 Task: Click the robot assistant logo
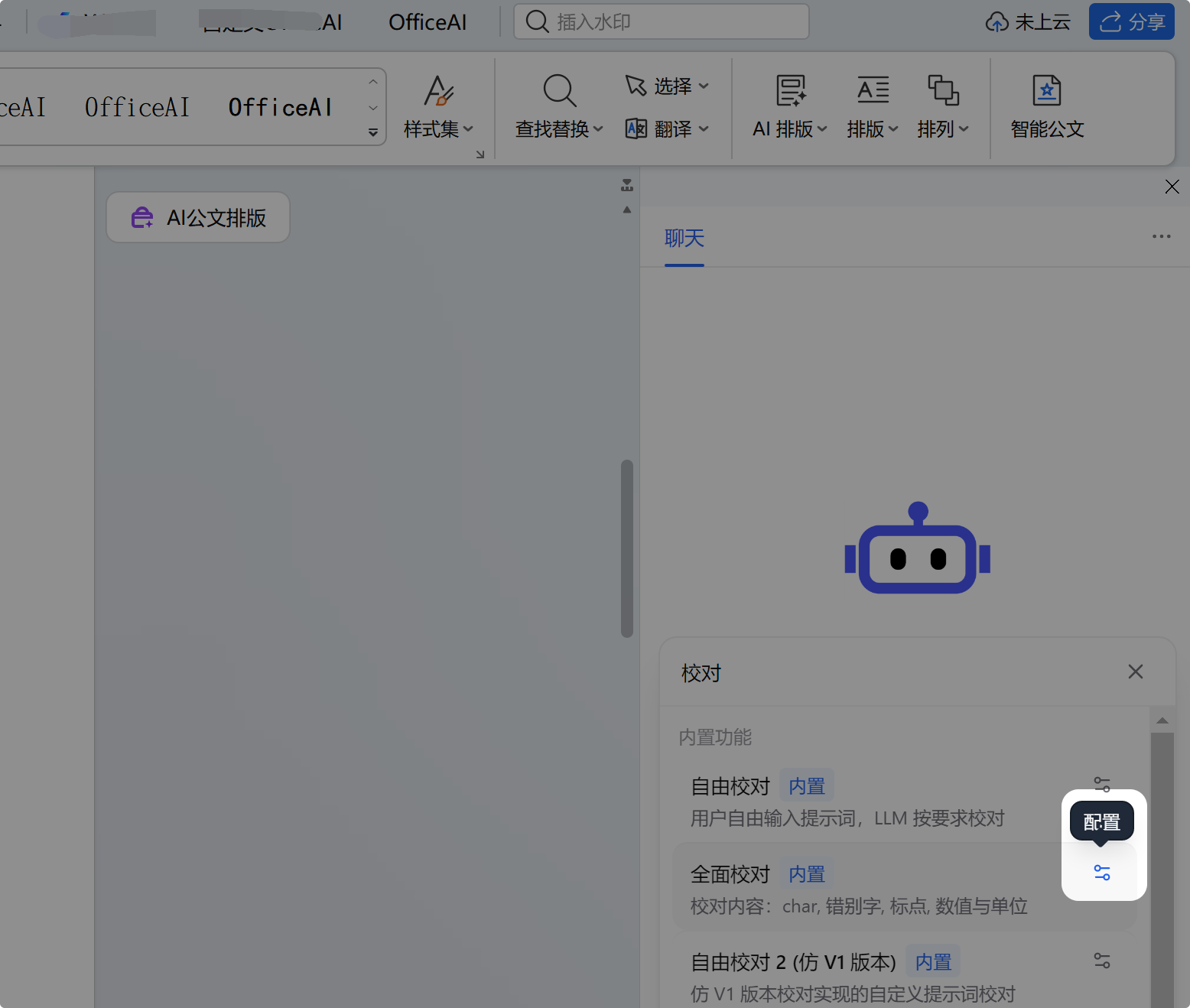pos(917,548)
